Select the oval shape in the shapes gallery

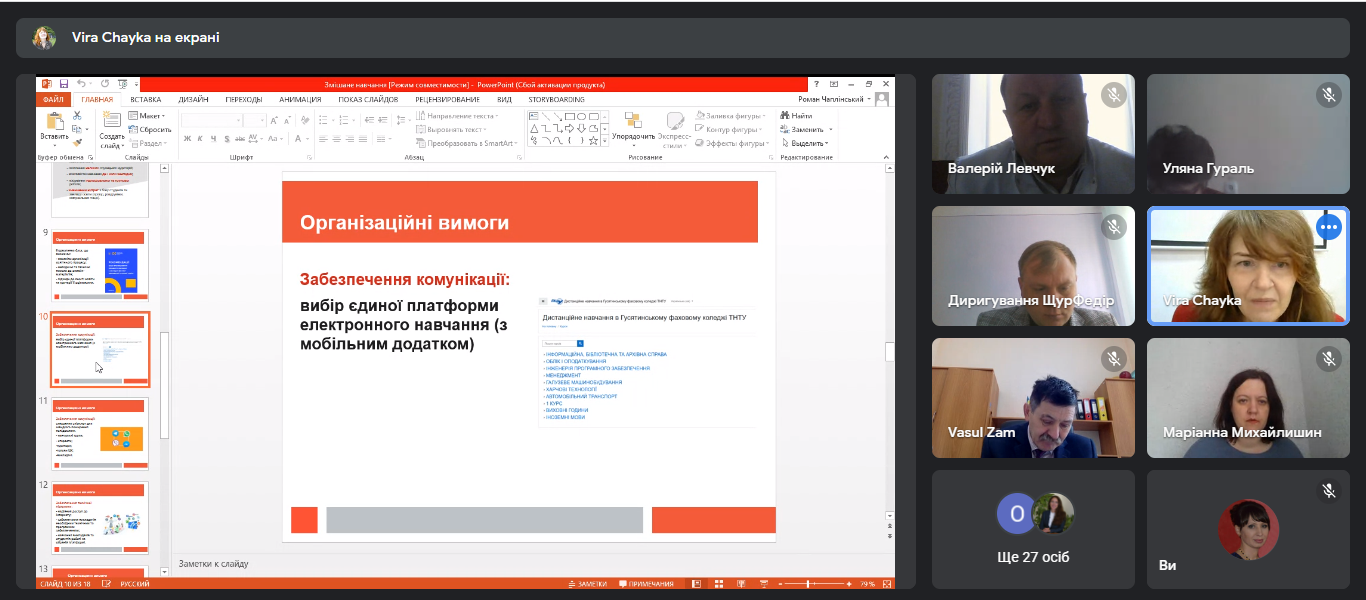(581, 116)
